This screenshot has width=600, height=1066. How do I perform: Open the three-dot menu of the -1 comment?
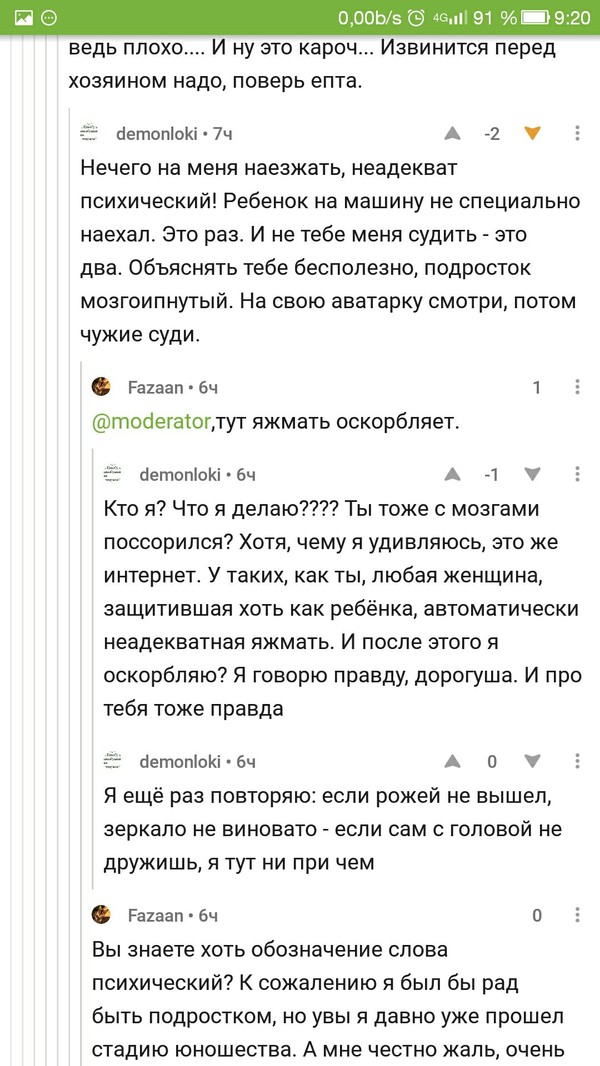579,474
